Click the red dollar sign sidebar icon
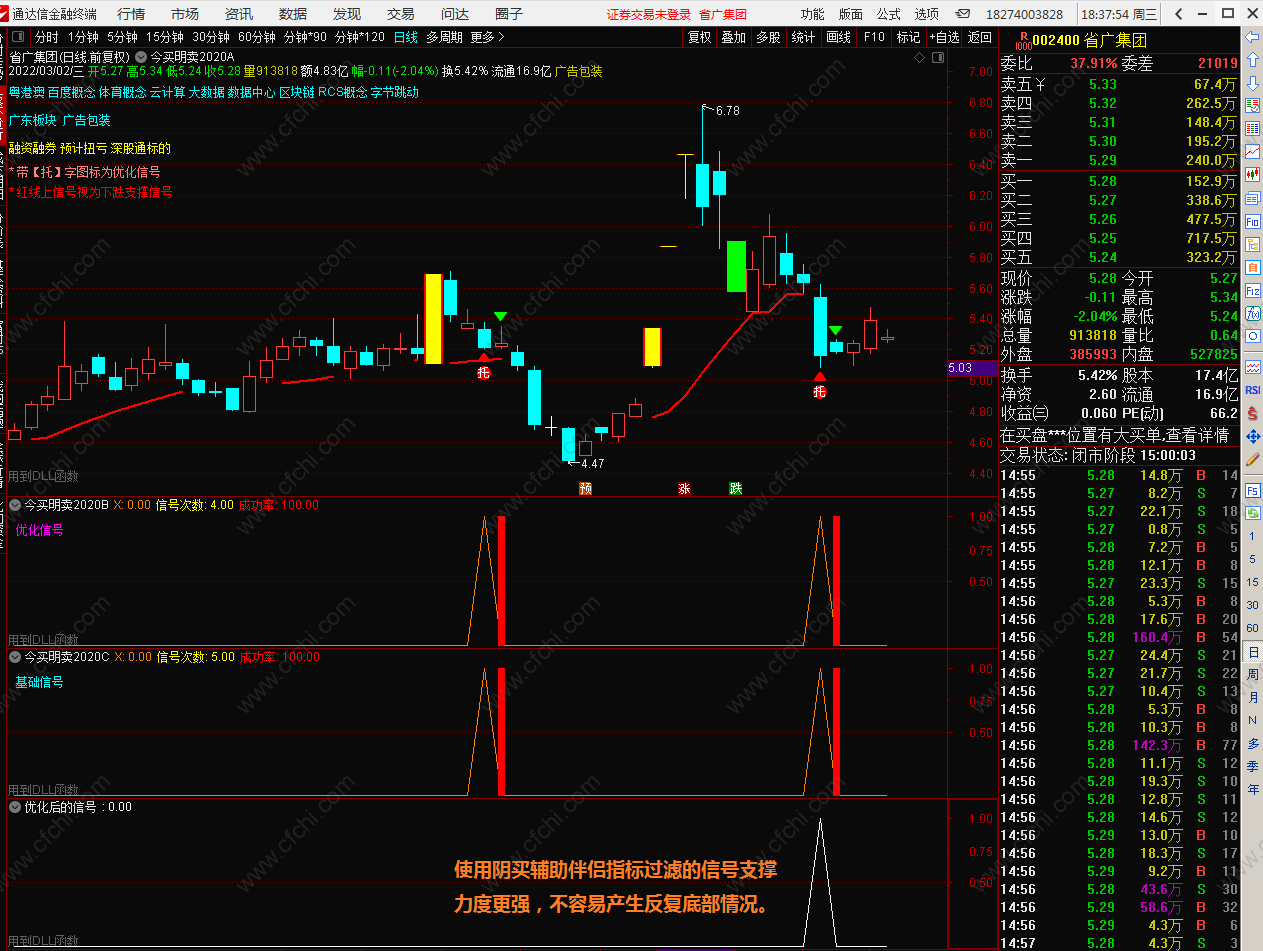This screenshot has height=951, width=1263. [x=1251, y=413]
